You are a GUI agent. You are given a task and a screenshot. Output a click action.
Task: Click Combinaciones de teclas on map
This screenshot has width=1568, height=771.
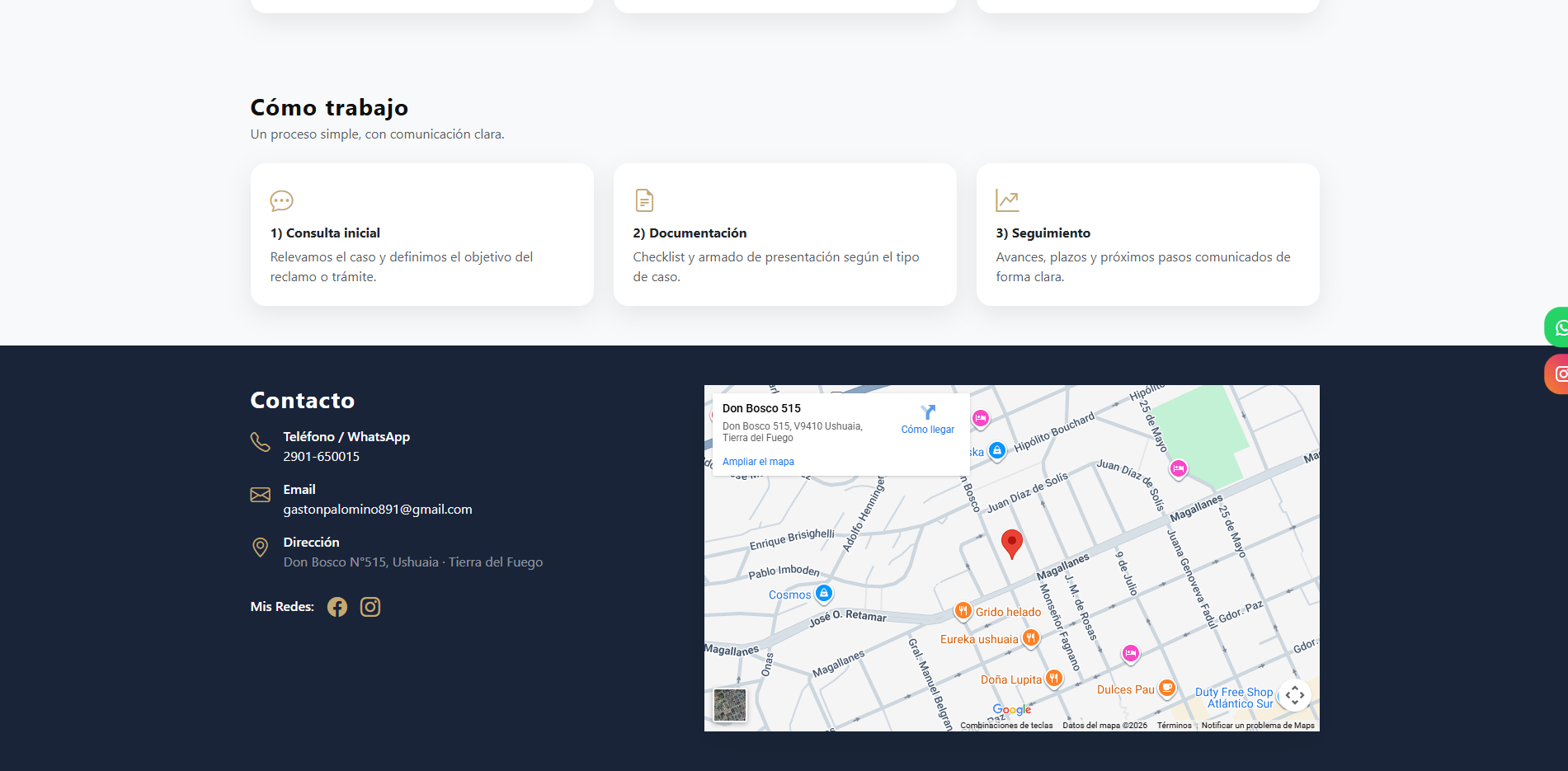click(x=1006, y=726)
